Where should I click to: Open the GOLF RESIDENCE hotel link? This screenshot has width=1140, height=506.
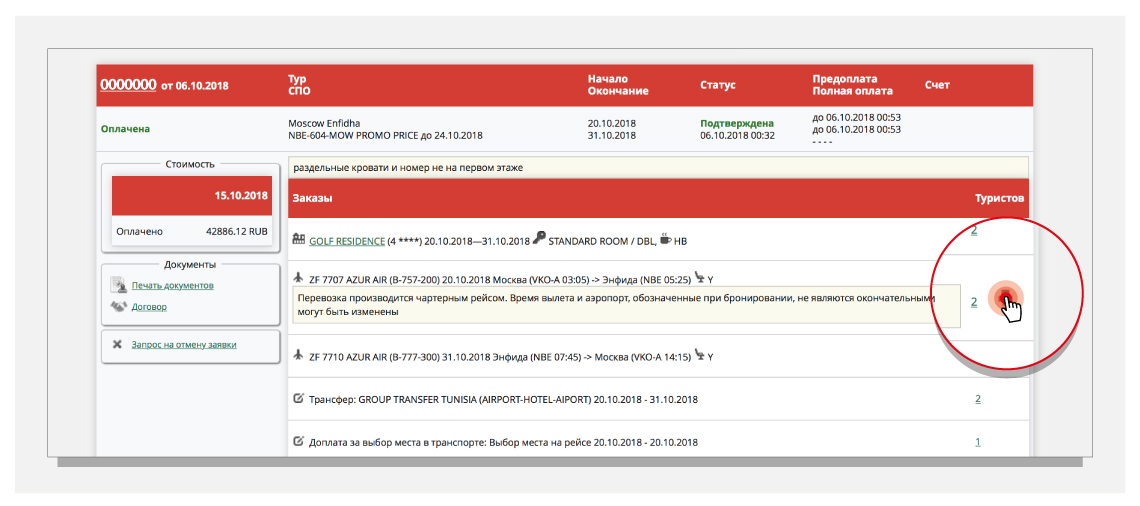[347, 241]
